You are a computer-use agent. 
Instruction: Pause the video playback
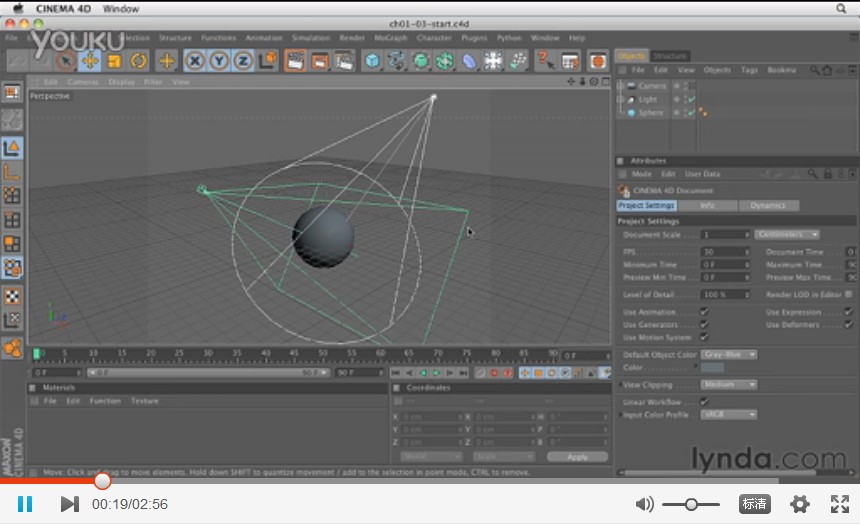click(x=25, y=504)
